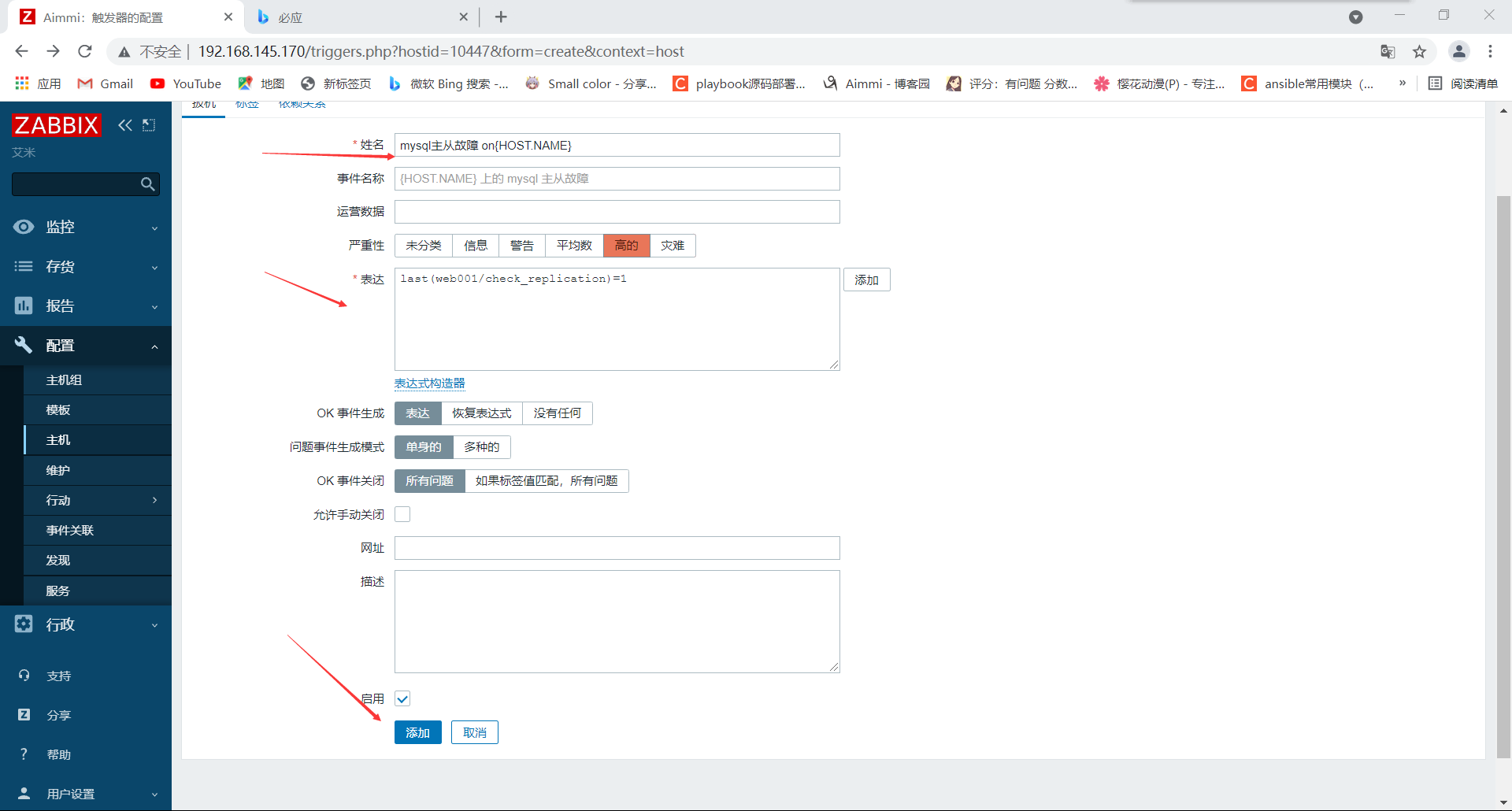Click 添加 beside the expression box
This screenshot has width=1512, height=811.
(866, 280)
